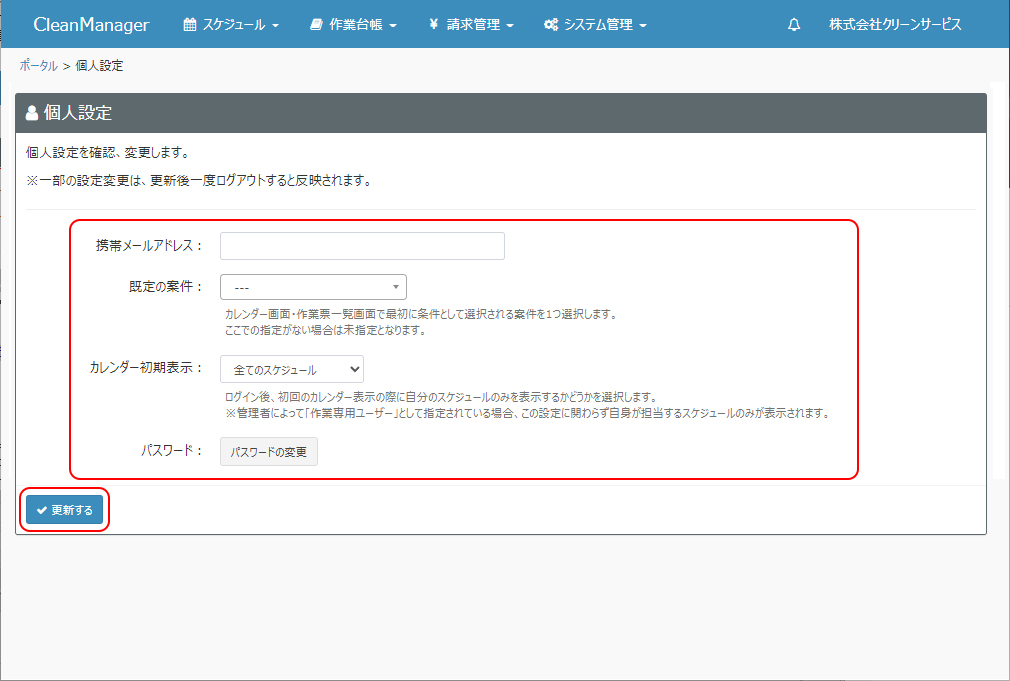Expand the caret next to スケジュール
1010x681 pixels.
click(275, 26)
